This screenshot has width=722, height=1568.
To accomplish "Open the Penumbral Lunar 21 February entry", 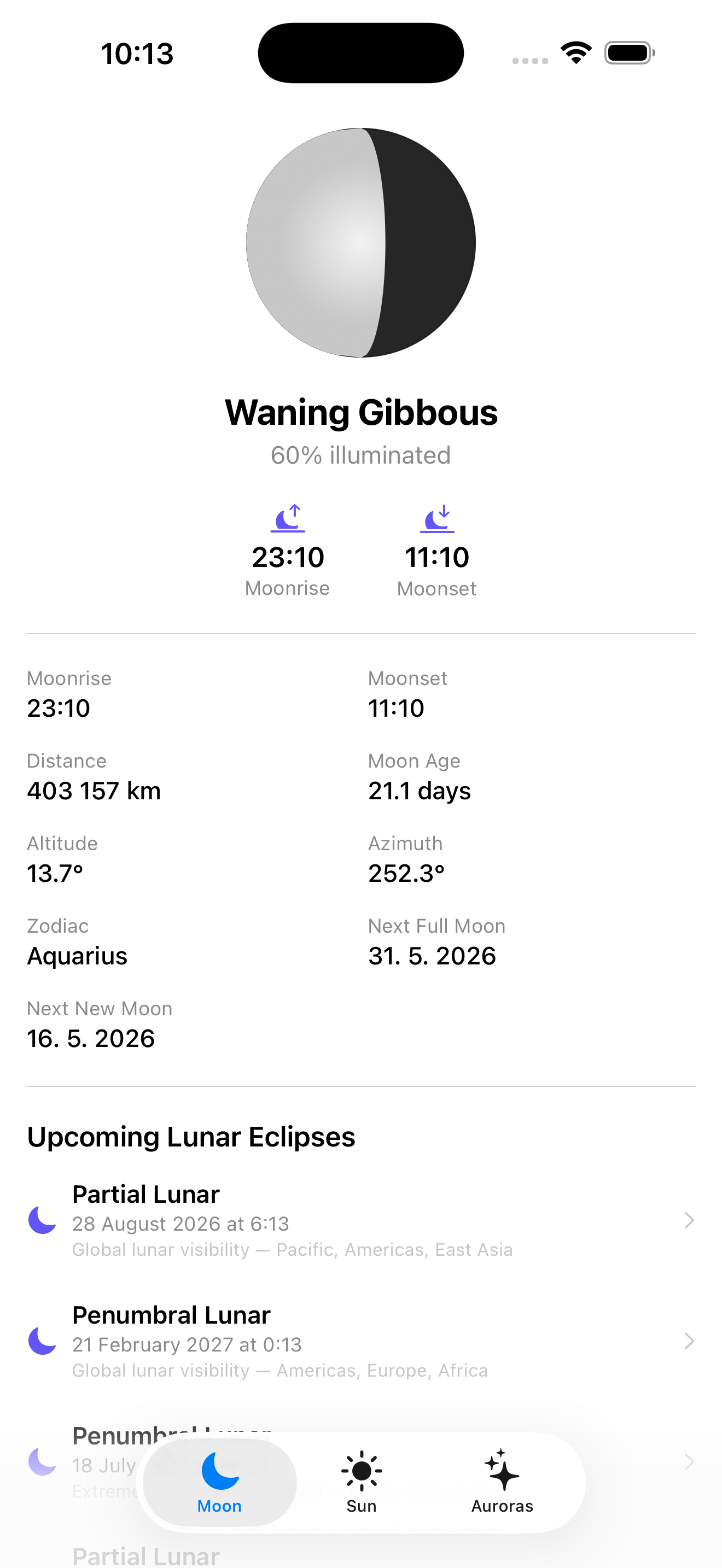I will point(361,1341).
